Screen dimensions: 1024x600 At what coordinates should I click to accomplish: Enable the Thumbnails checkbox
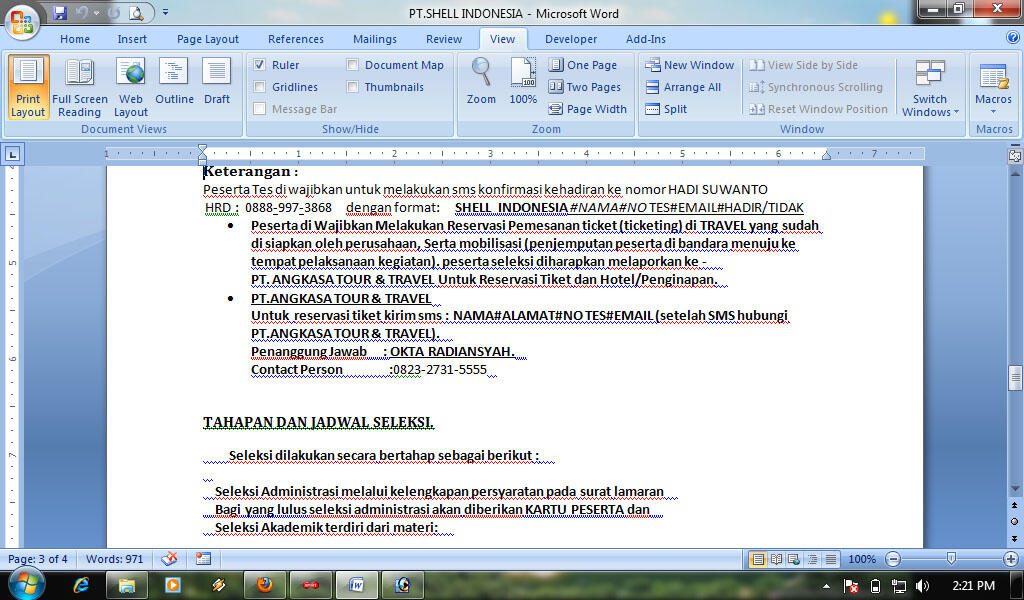[x=352, y=87]
